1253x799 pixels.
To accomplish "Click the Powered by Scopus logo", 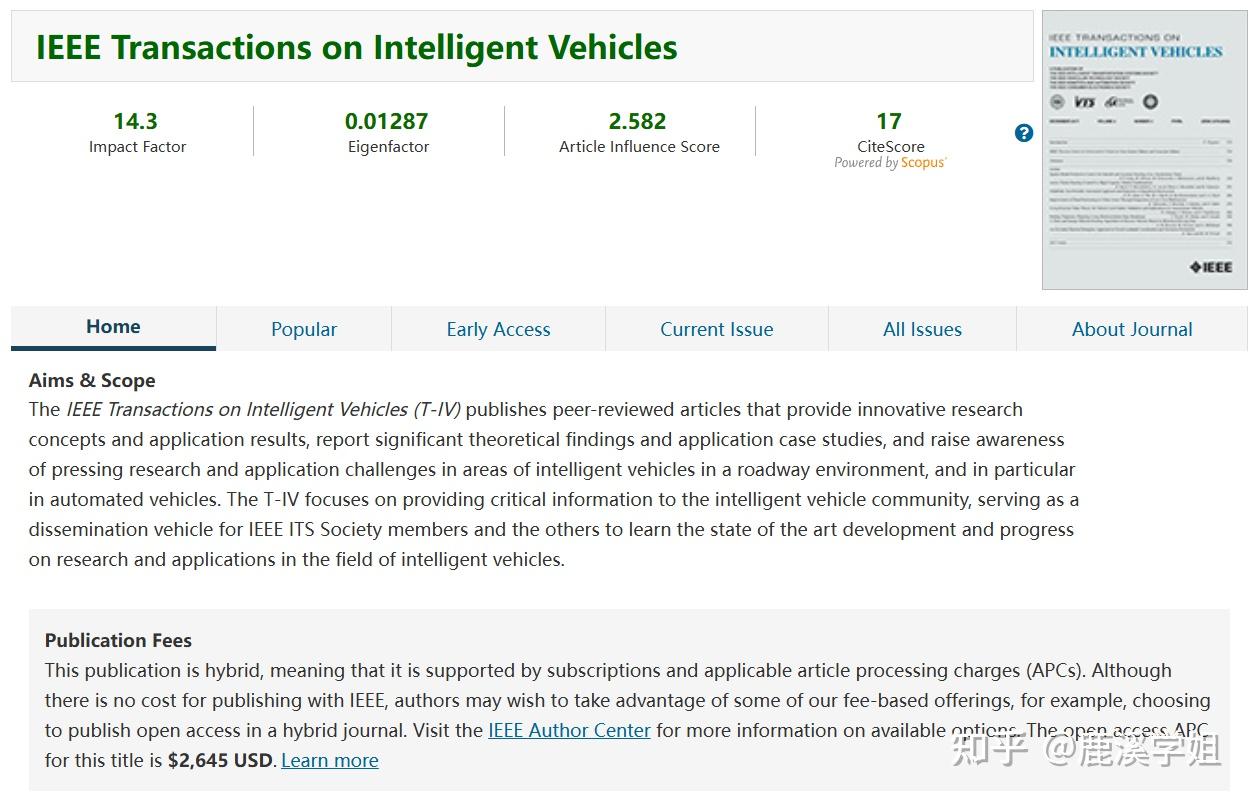I will 890,163.
